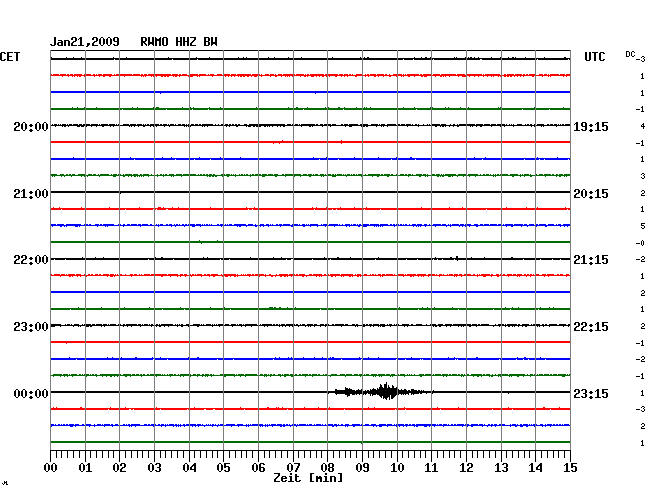650x494 pixels.
Task: Click the "07" minute tick label
Action: coord(293,468)
